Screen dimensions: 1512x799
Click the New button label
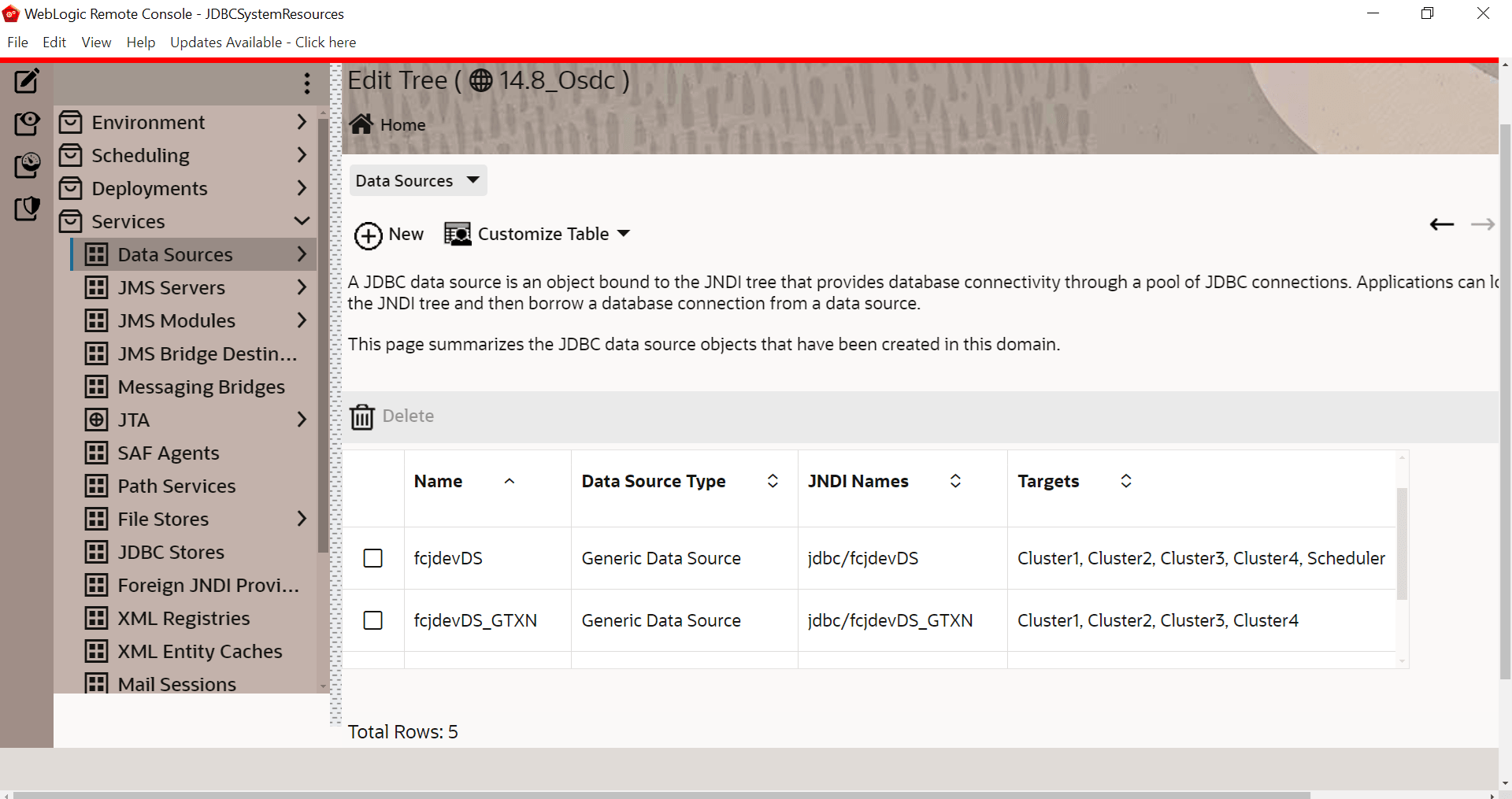[x=406, y=234]
